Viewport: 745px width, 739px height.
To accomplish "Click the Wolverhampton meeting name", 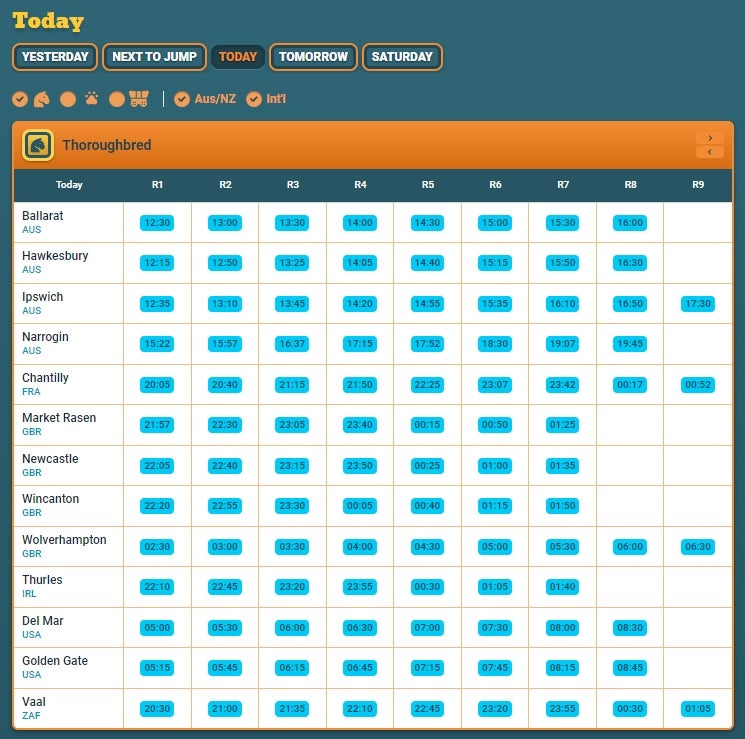I will 64,540.
